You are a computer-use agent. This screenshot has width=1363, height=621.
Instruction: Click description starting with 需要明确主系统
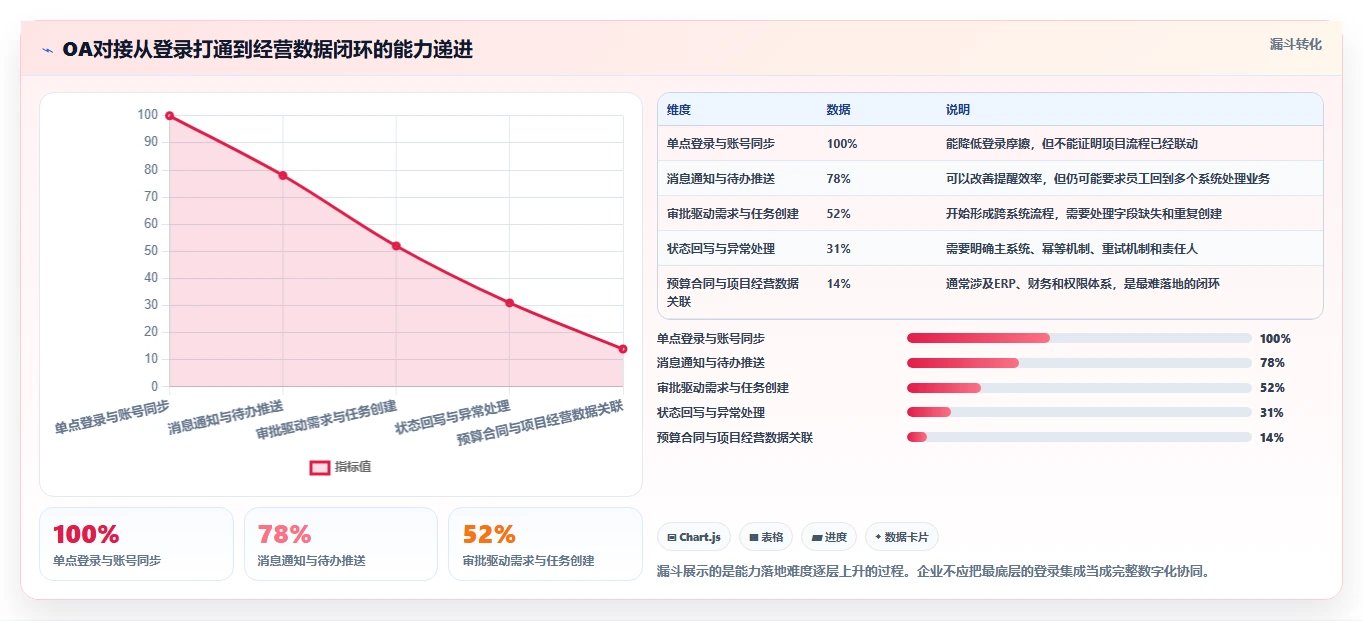pyautogui.click(x=1072, y=249)
